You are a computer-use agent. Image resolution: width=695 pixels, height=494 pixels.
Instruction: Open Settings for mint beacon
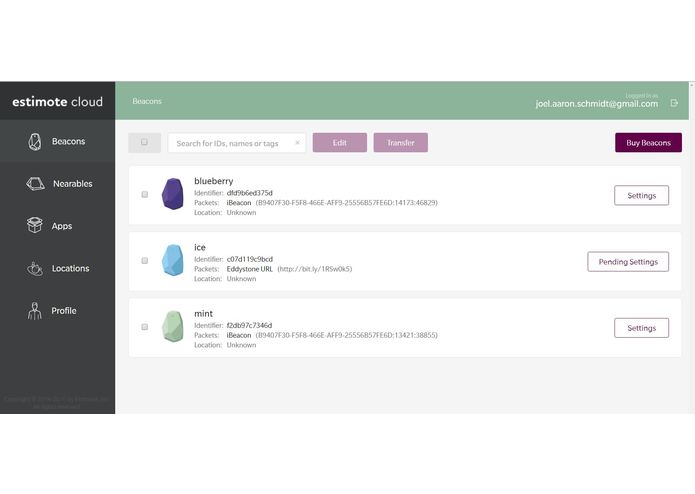click(x=641, y=328)
